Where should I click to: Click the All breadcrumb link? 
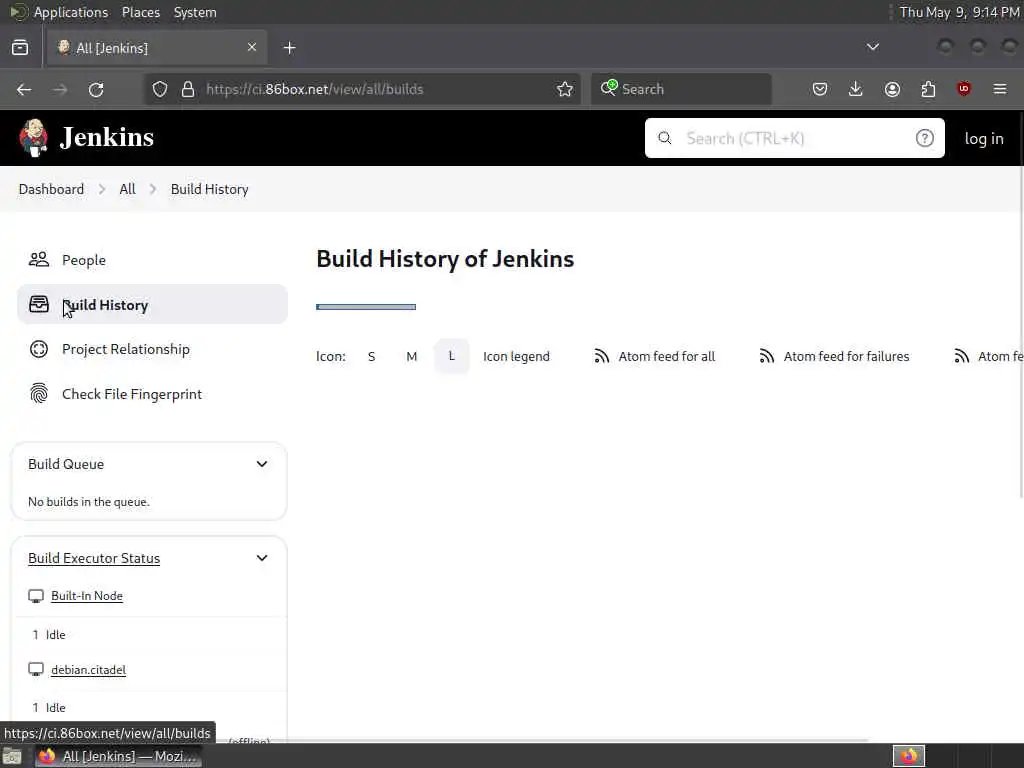coord(127,189)
